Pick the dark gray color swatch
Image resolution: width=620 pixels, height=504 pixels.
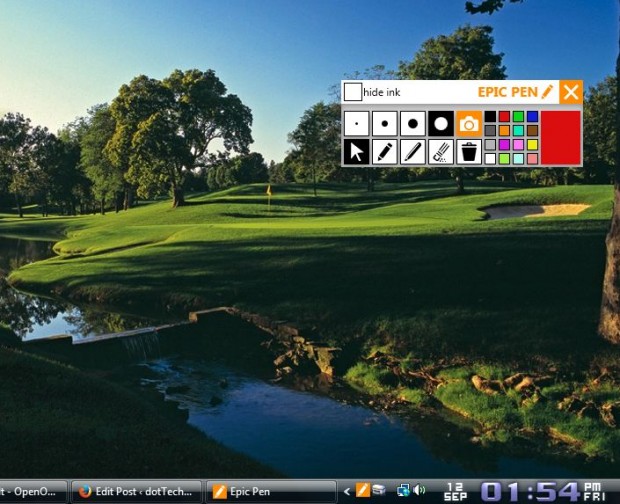(x=490, y=130)
